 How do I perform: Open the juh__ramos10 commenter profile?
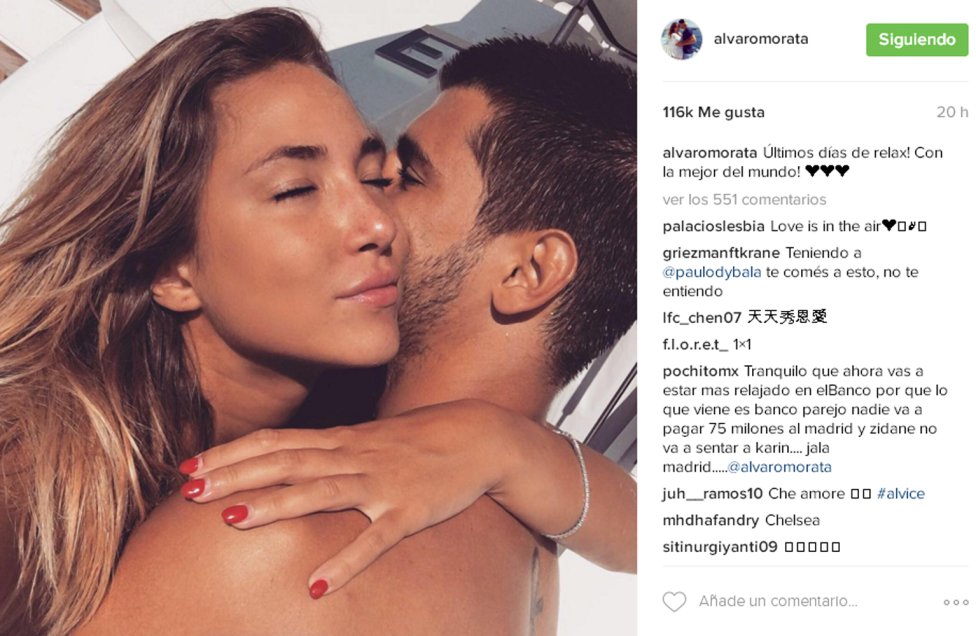point(712,493)
